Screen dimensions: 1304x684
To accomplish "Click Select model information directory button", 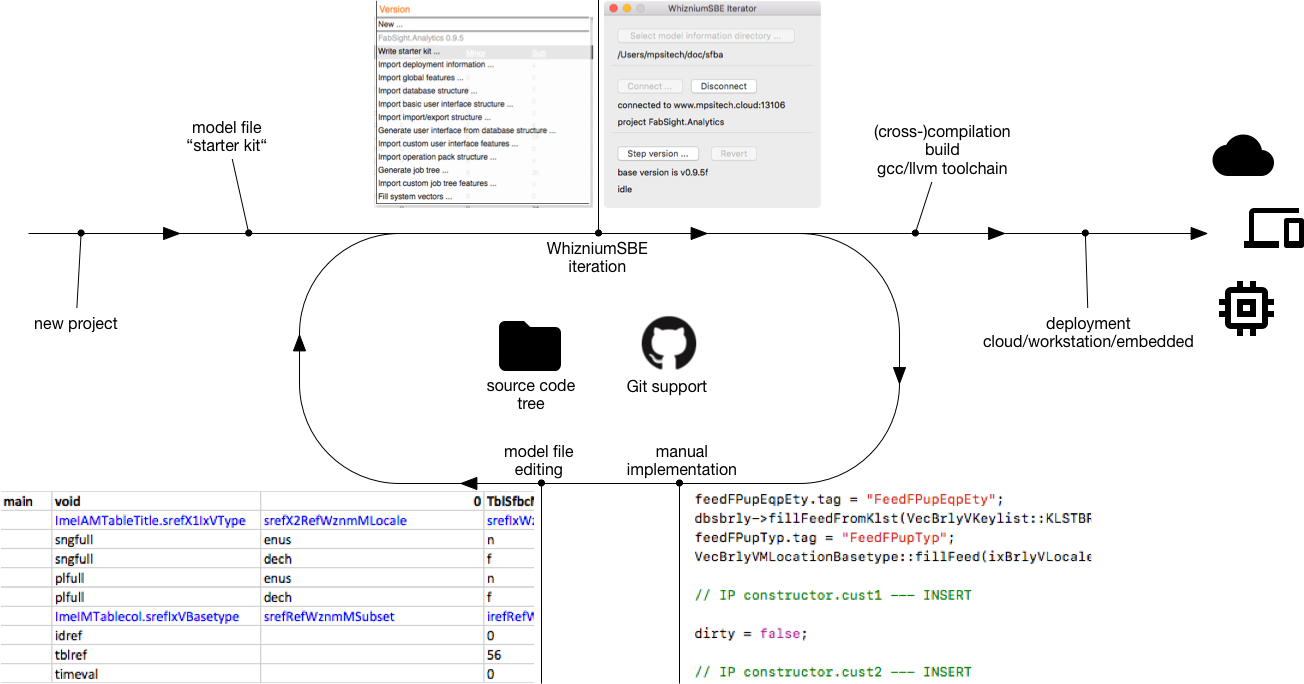I will coord(706,36).
